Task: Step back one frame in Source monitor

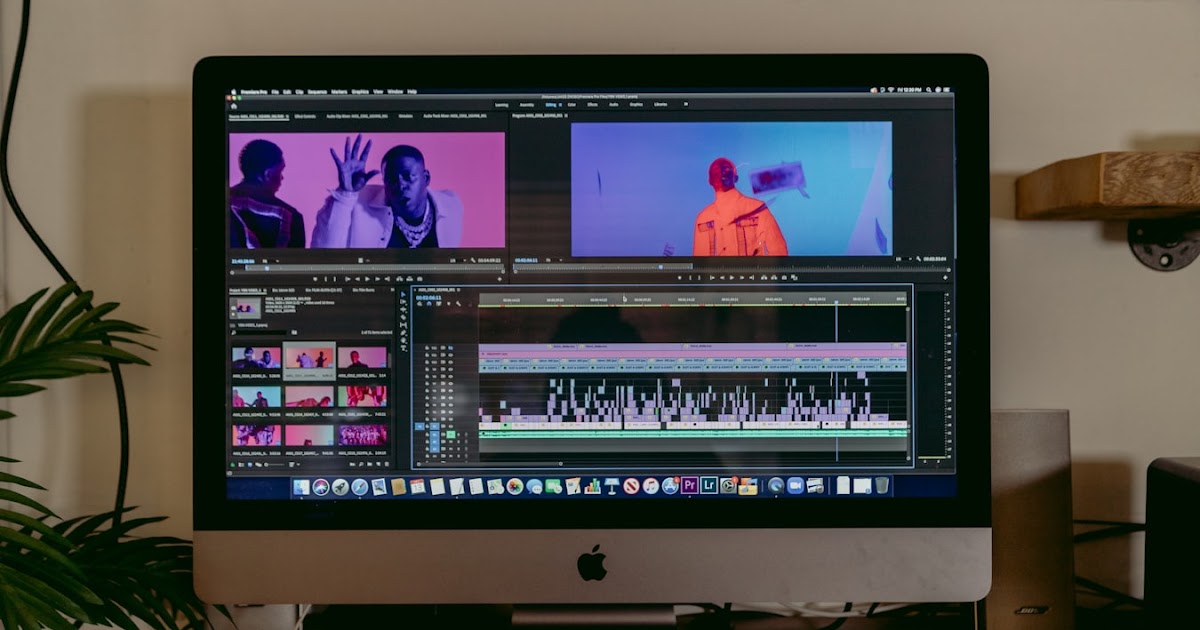Action: pos(357,279)
